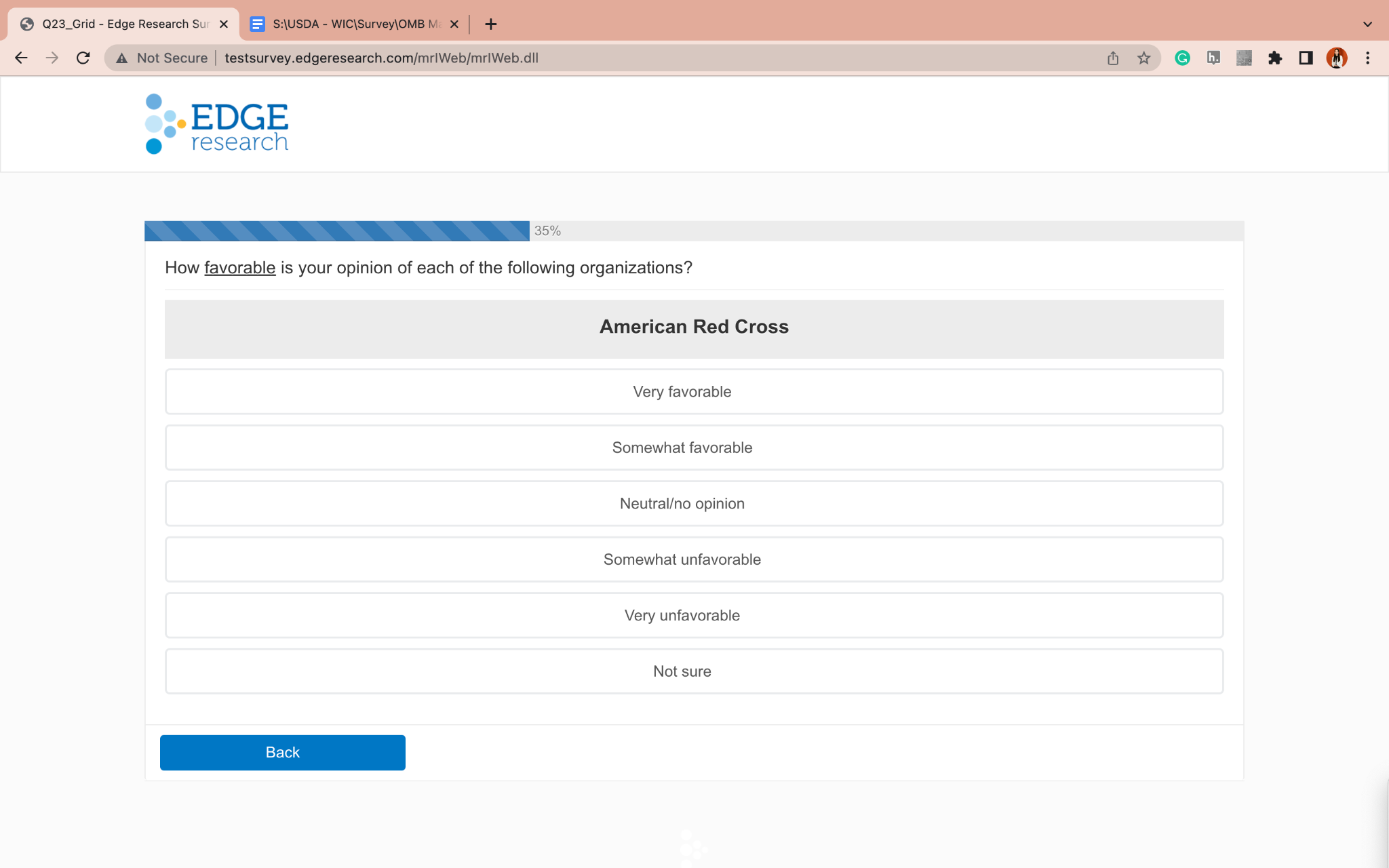
Task: Toggle the browser side panel icon
Action: pyautogui.click(x=1306, y=58)
